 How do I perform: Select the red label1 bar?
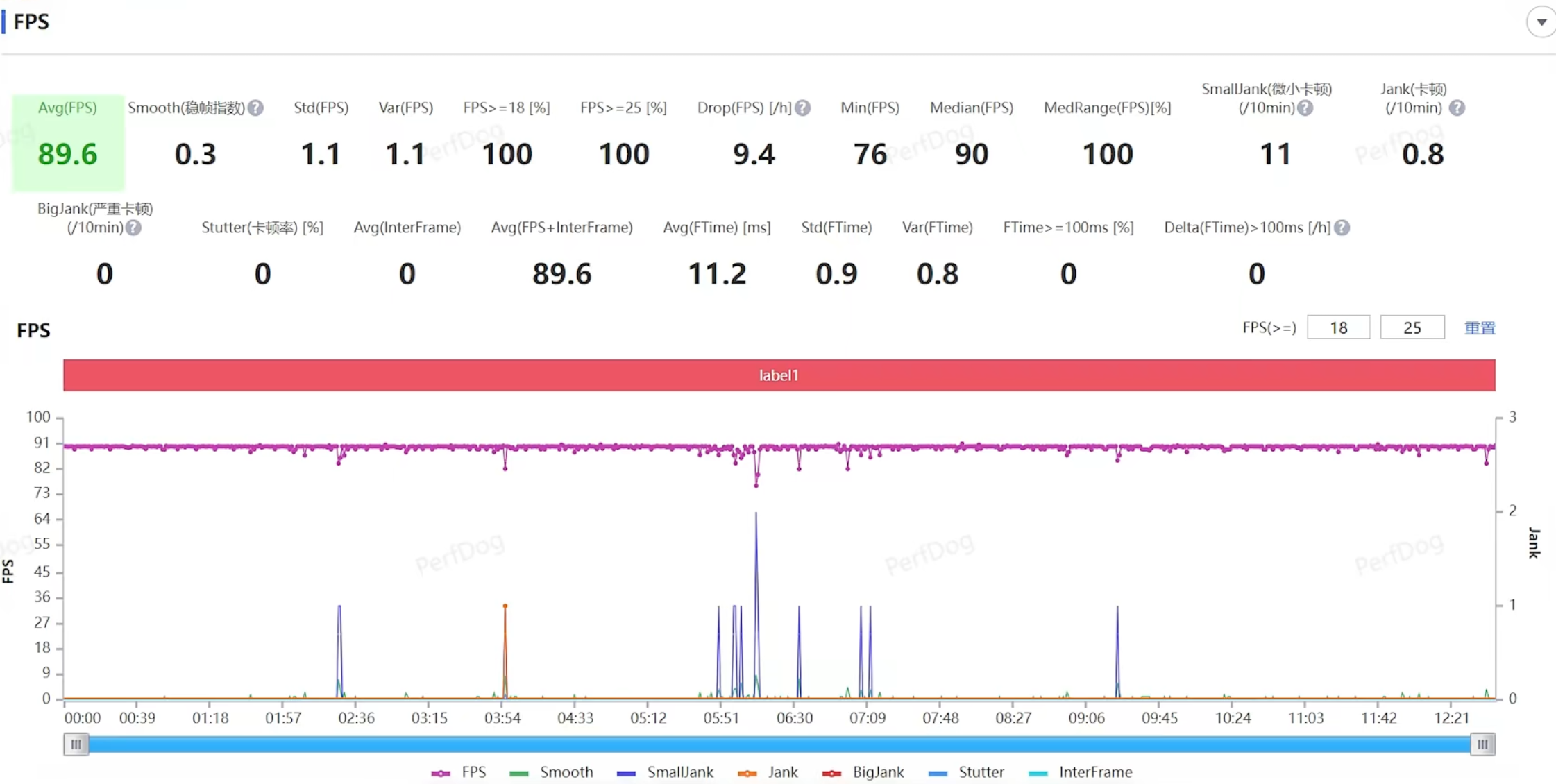click(x=779, y=375)
